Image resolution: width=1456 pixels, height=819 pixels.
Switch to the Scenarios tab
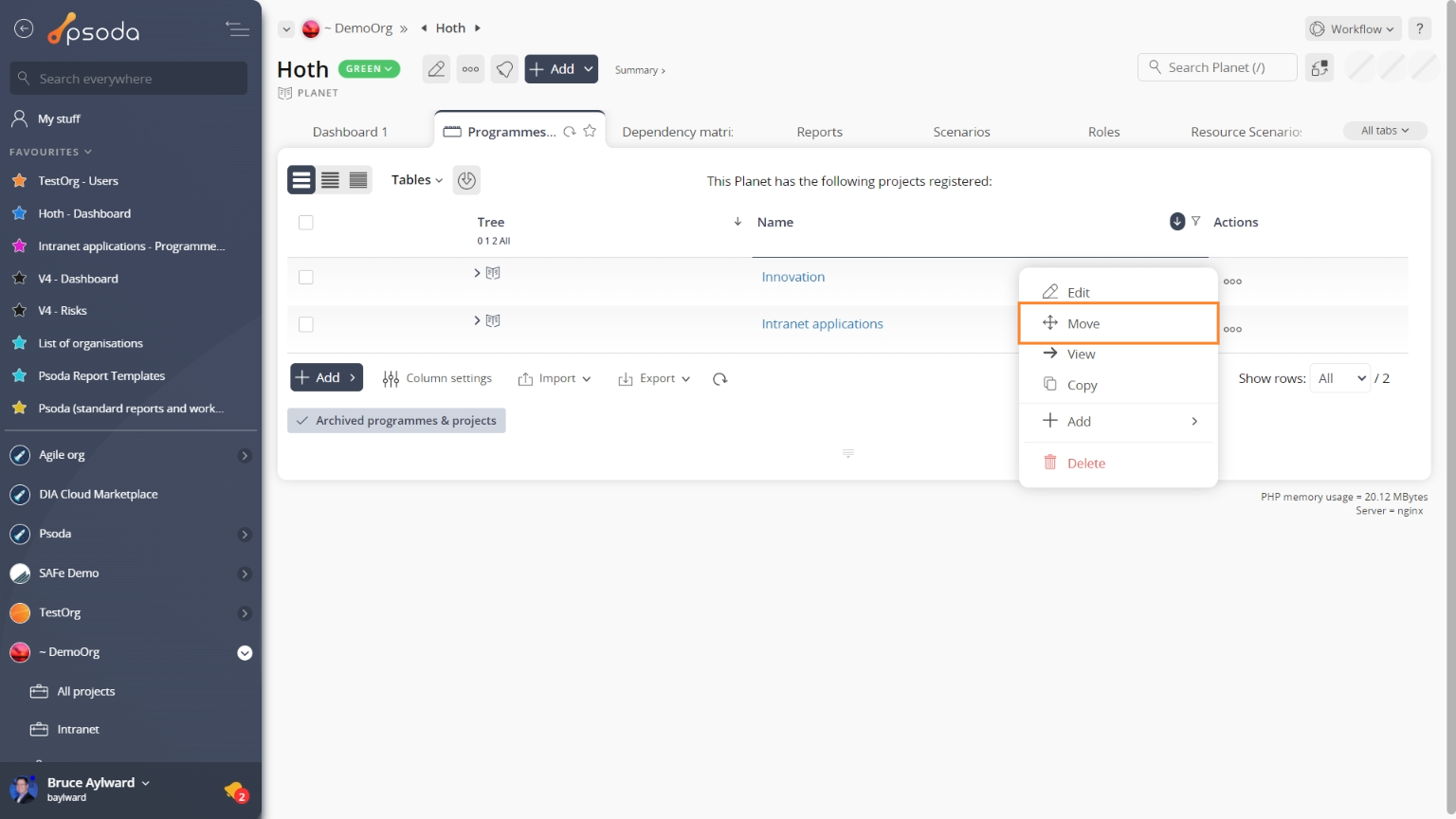pyautogui.click(x=961, y=132)
